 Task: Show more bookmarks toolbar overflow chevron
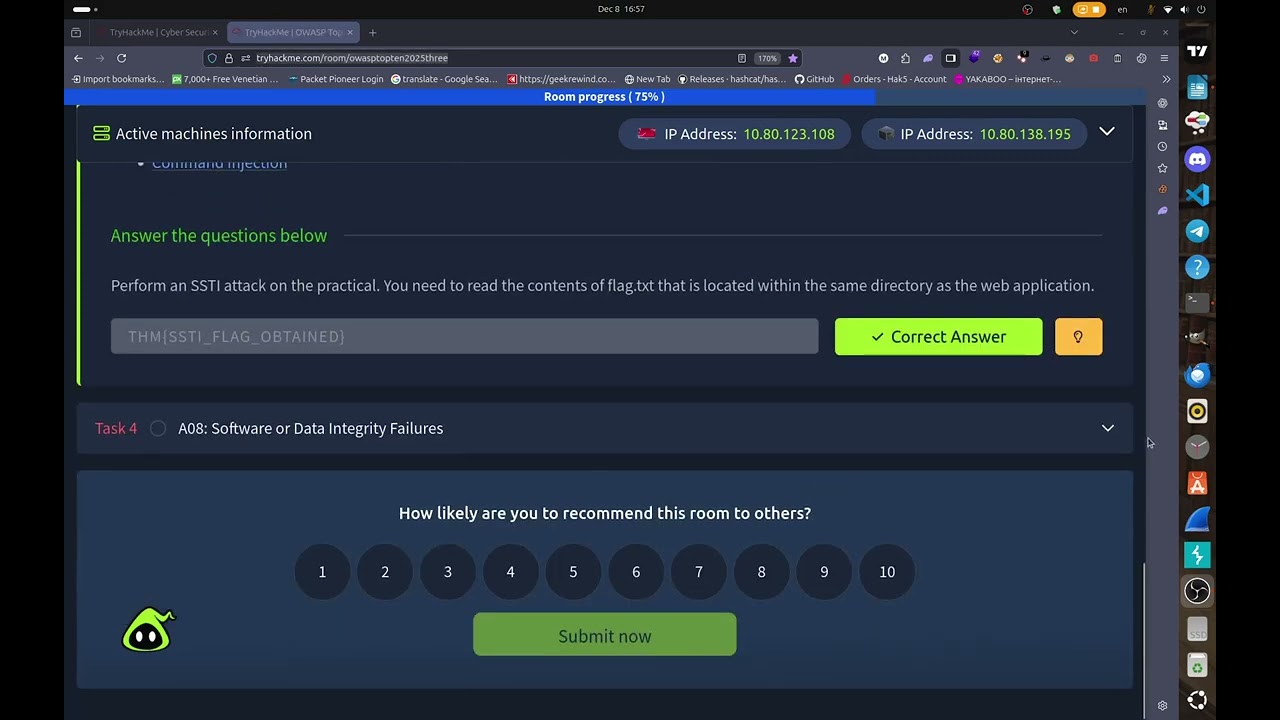[1166, 79]
